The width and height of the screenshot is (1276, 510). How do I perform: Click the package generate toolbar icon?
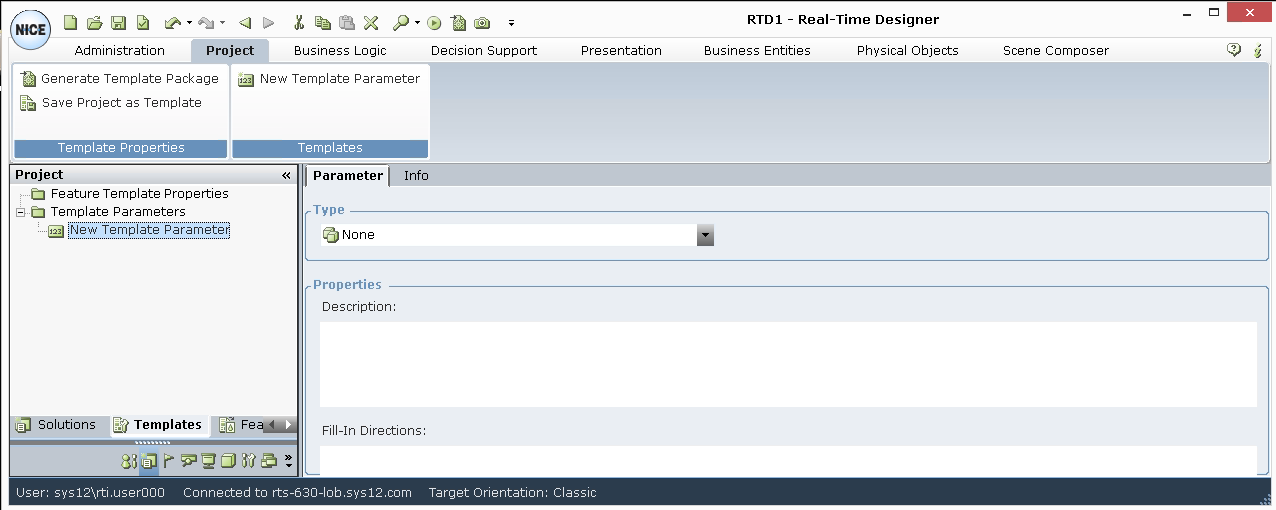click(x=458, y=22)
